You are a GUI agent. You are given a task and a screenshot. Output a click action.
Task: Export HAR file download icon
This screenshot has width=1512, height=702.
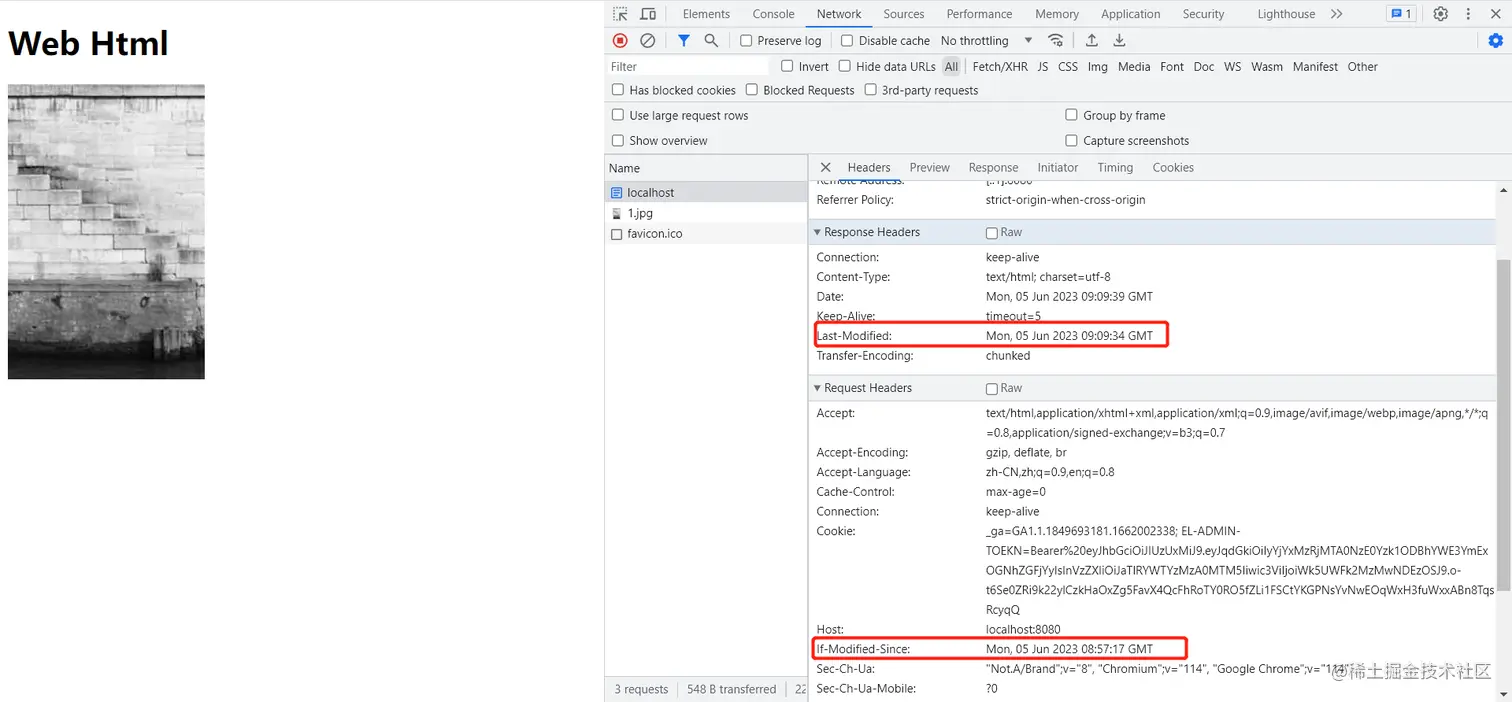pyautogui.click(x=1120, y=40)
